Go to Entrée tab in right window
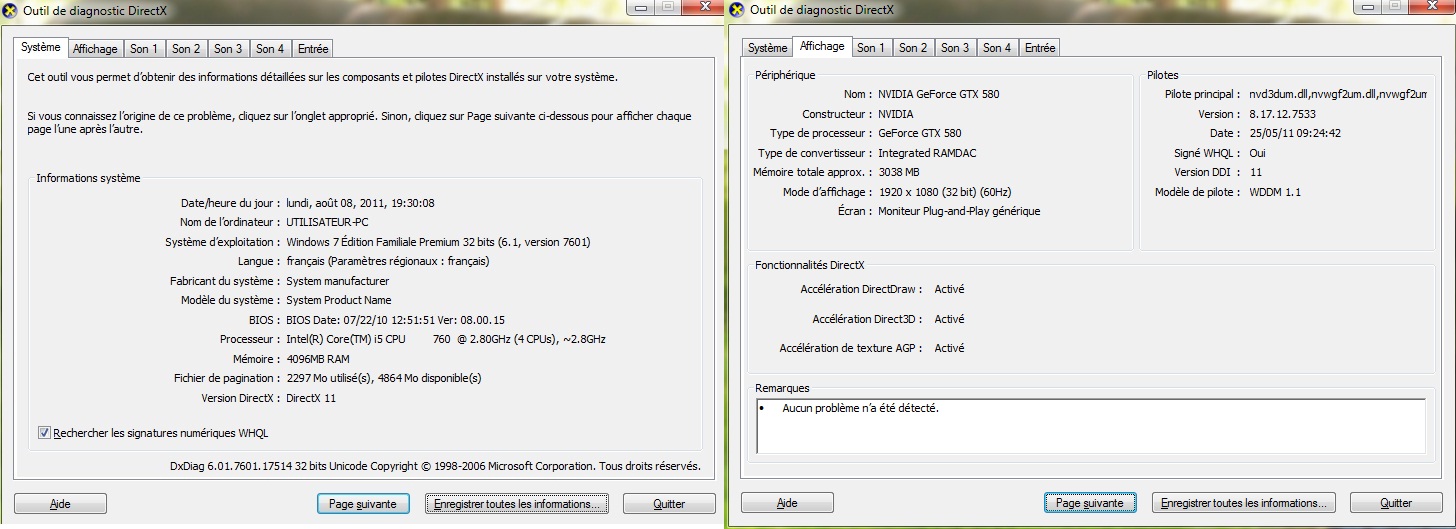Image resolution: width=1456 pixels, height=529 pixels. (x=1040, y=48)
